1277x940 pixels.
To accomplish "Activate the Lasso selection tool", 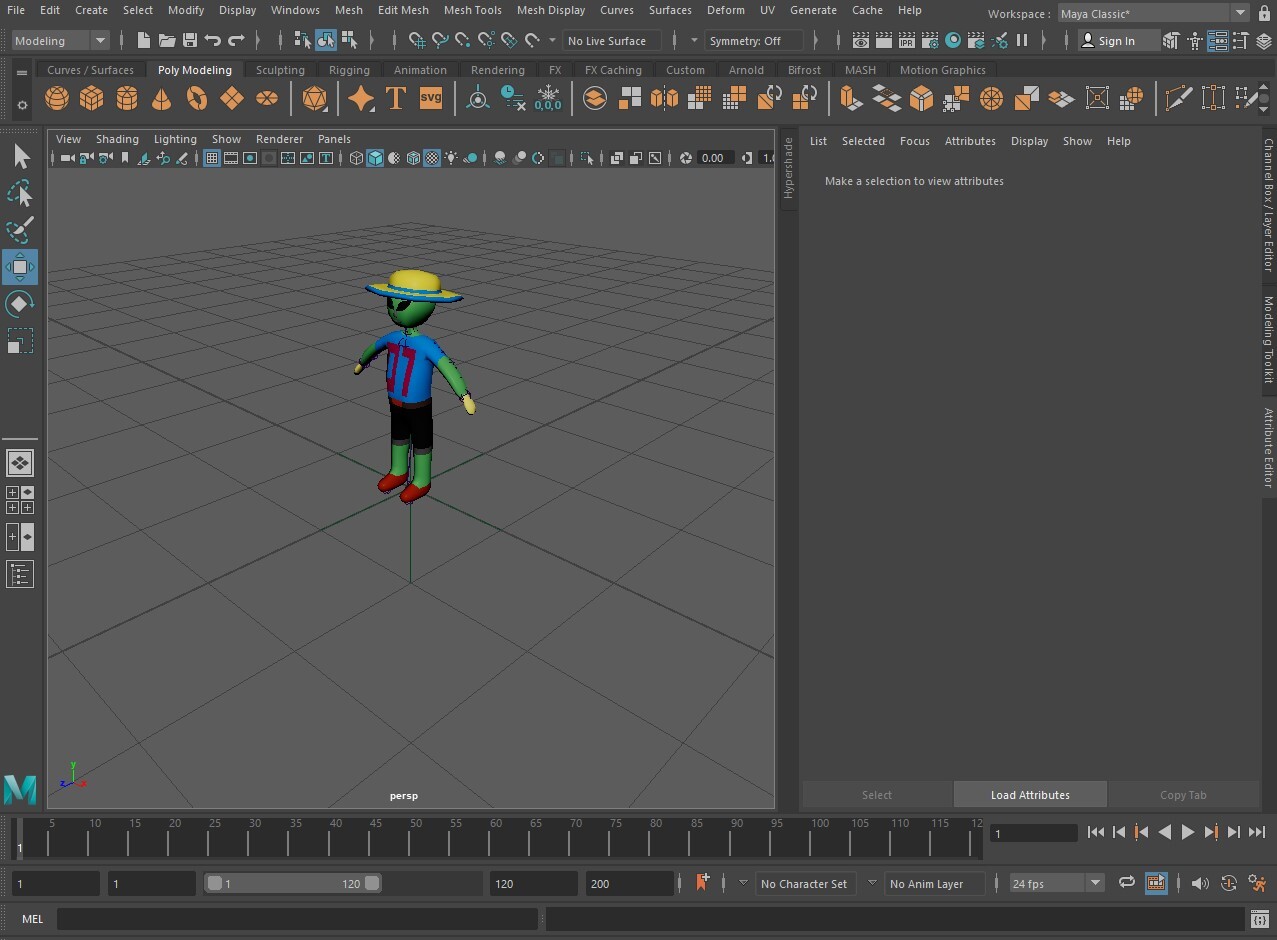I will coord(20,193).
